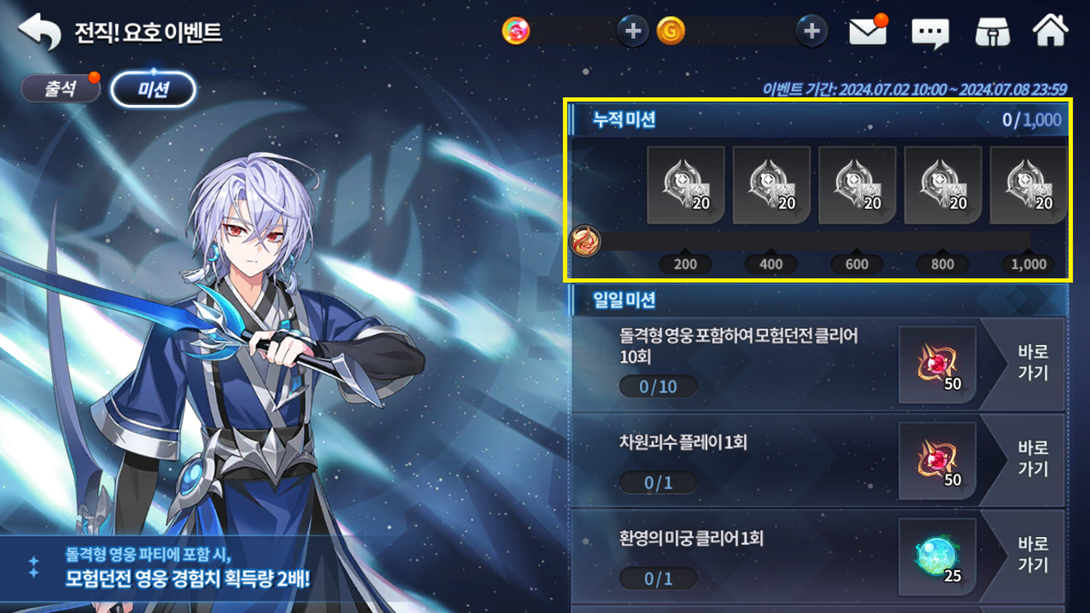1090x613 pixels.
Task: Open the chat speech bubble icon
Action: (930, 33)
